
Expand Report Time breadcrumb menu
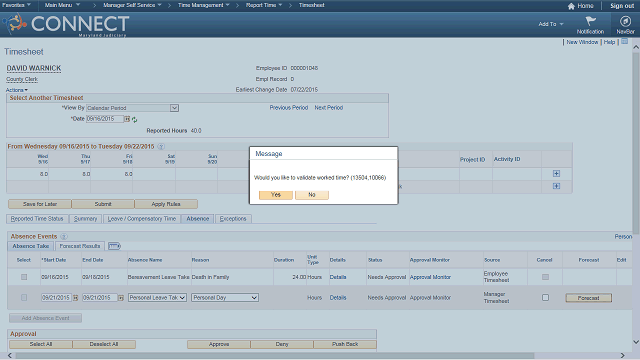[264, 5]
